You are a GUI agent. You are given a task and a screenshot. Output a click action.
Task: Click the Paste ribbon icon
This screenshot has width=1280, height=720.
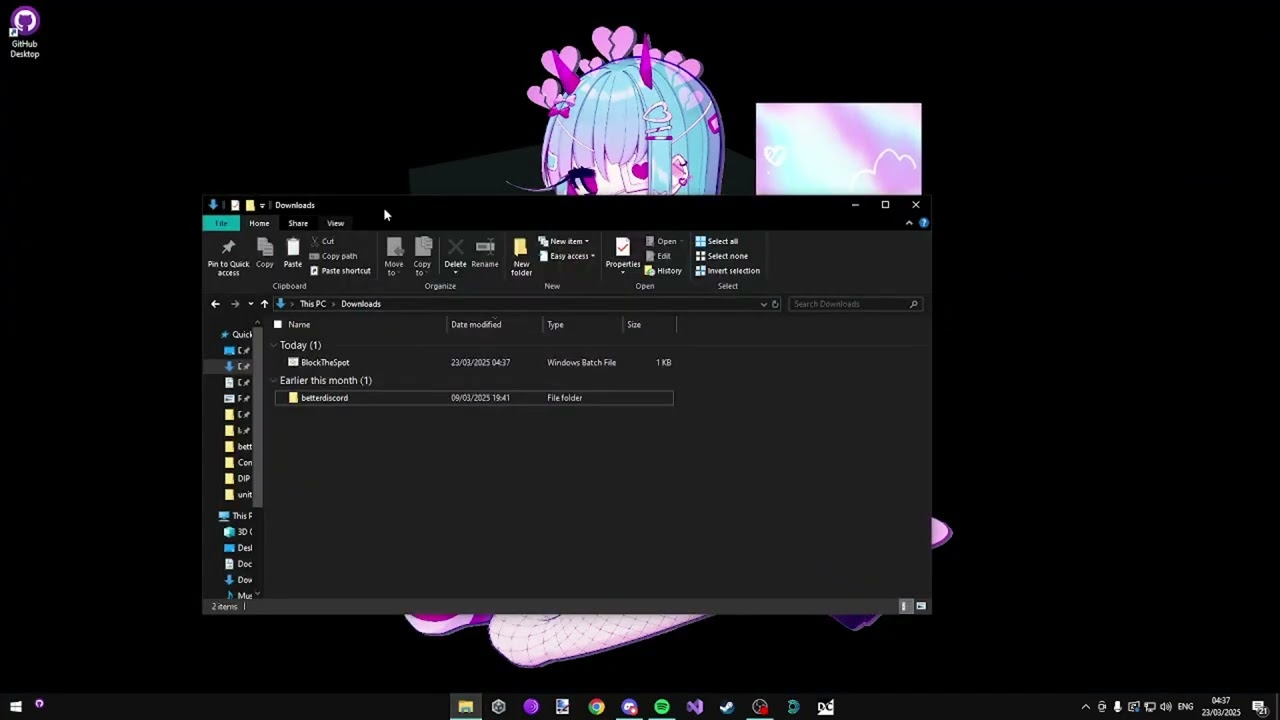pos(292,253)
